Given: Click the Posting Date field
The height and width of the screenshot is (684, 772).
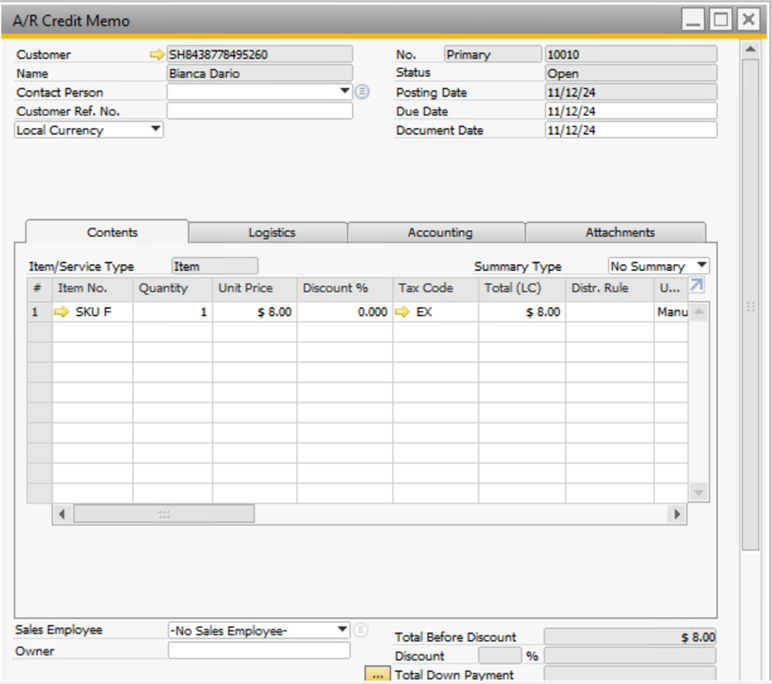Looking at the screenshot, I should click(631, 92).
